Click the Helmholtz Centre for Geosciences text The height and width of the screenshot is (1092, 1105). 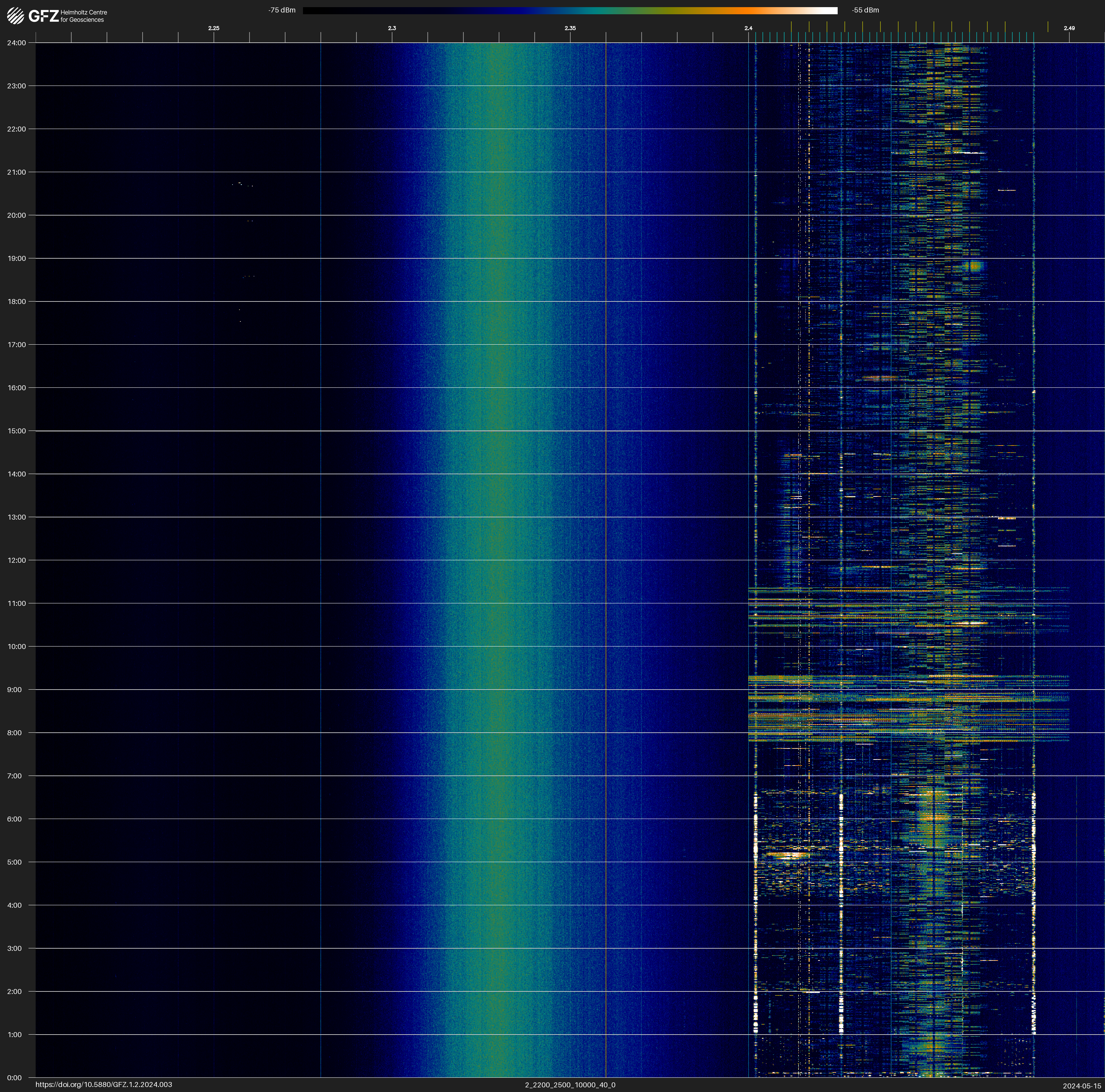tap(83, 16)
